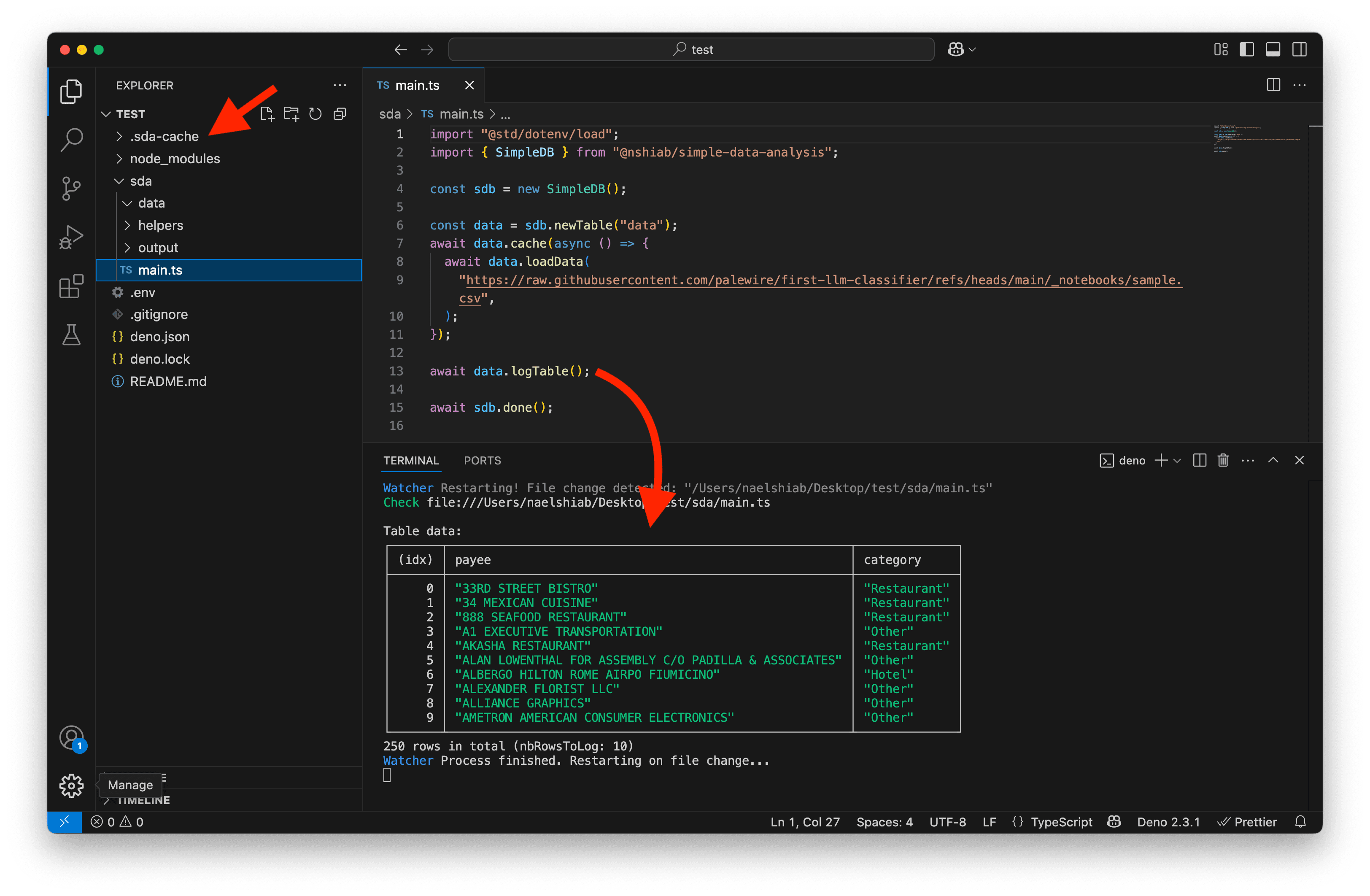Image resolution: width=1370 pixels, height=896 pixels.
Task: Open Copilot status icon in status bar
Action: [x=1114, y=822]
